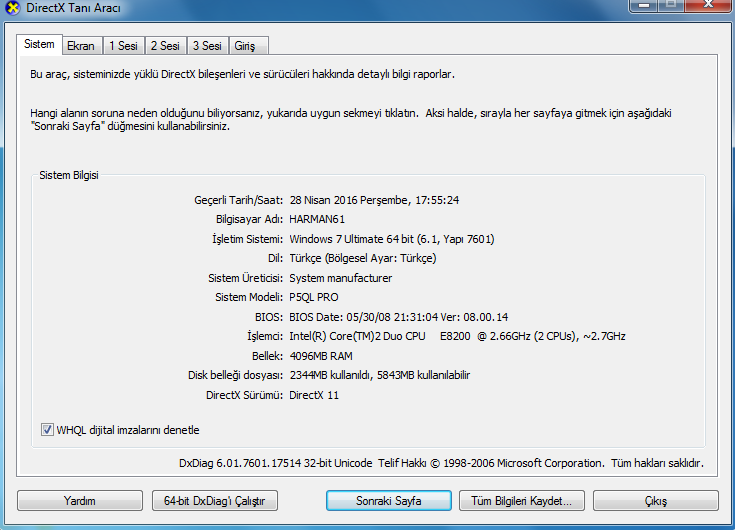
Task: Click the Sonraki Sayfa button
Action: [x=389, y=500]
